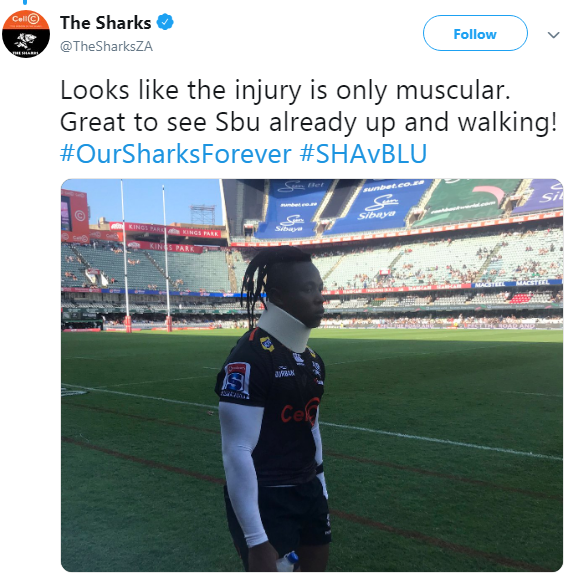Click the white neck brace in photo

click(x=285, y=326)
